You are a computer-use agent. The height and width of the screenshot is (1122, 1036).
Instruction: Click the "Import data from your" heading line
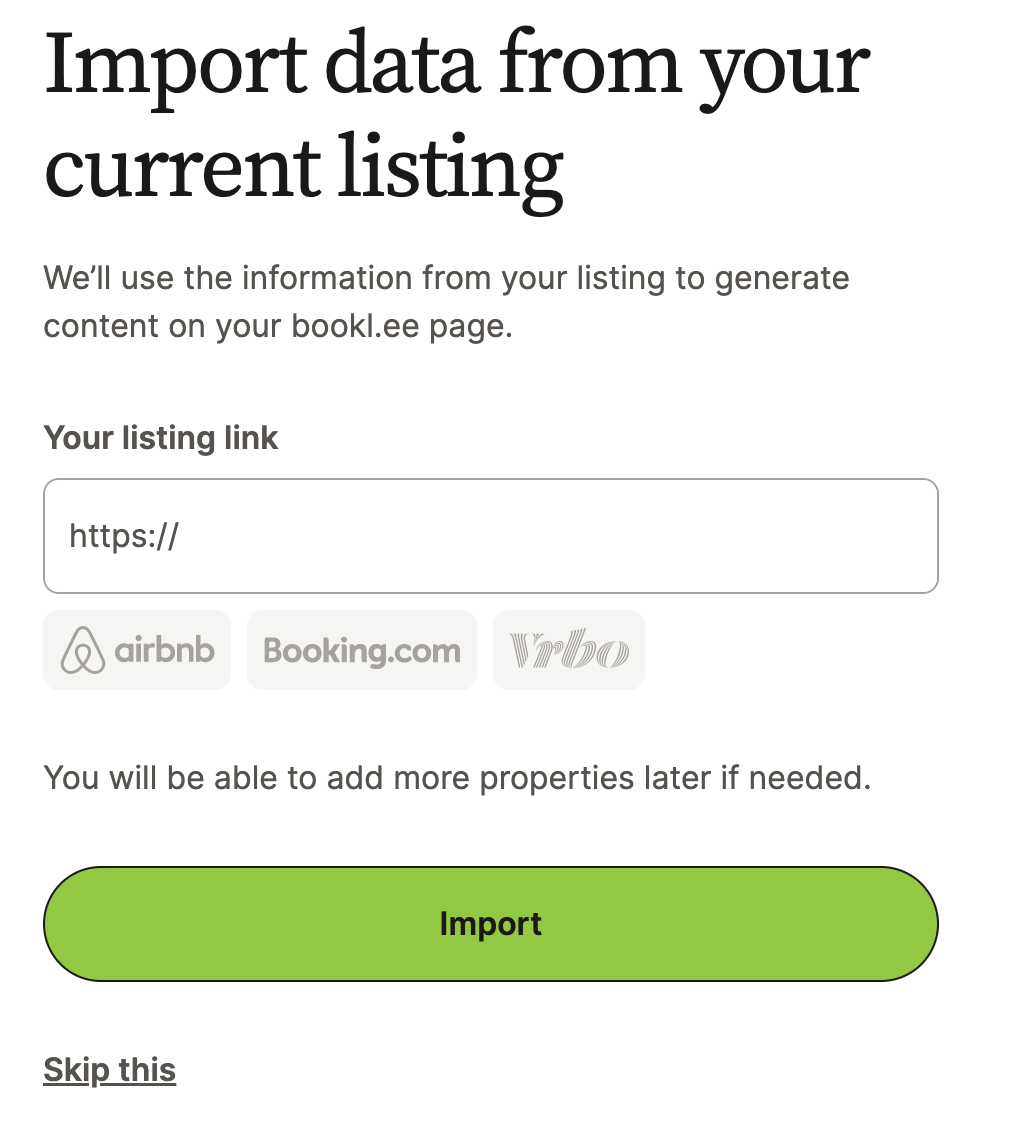(x=456, y=66)
